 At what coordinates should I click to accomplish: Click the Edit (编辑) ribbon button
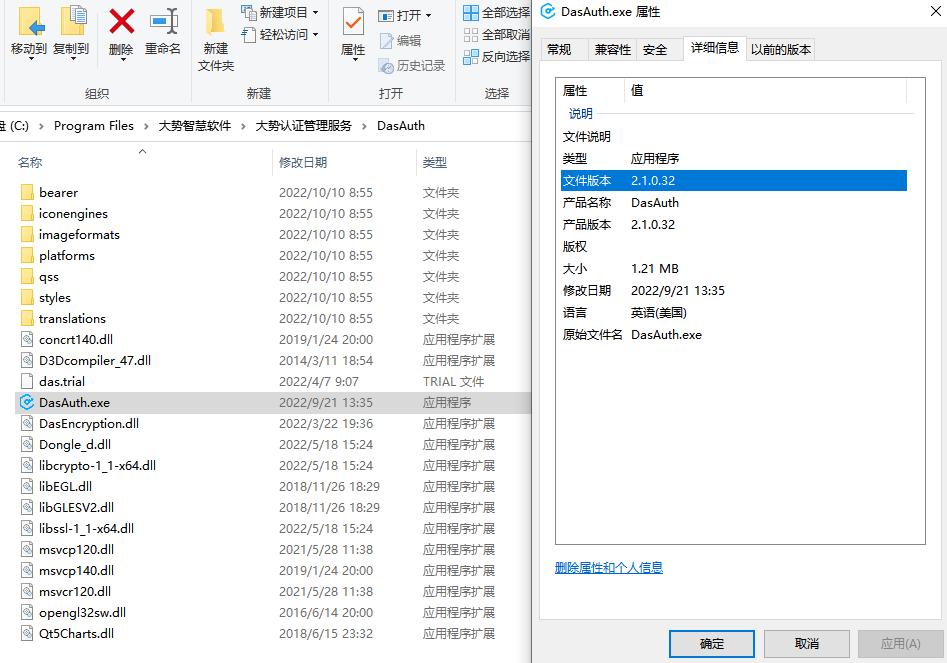(x=400, y=40)
